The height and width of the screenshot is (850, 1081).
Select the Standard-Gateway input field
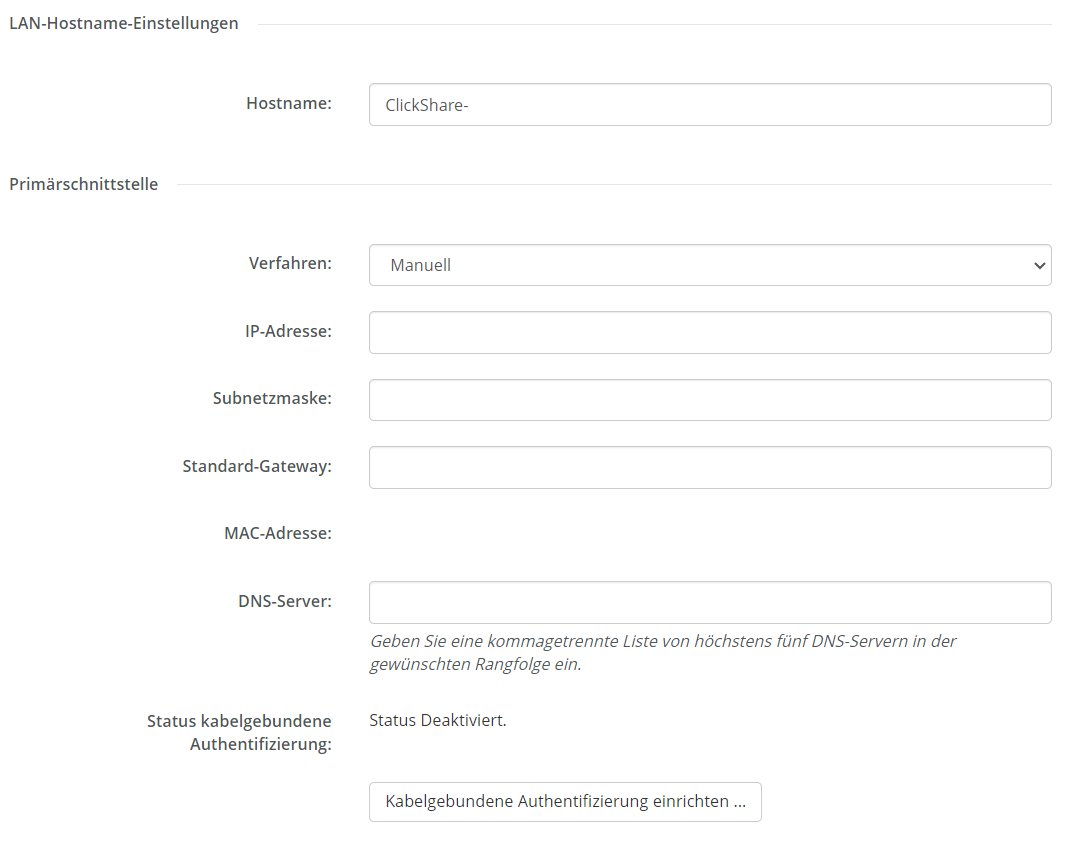click(x=710, y=467)
